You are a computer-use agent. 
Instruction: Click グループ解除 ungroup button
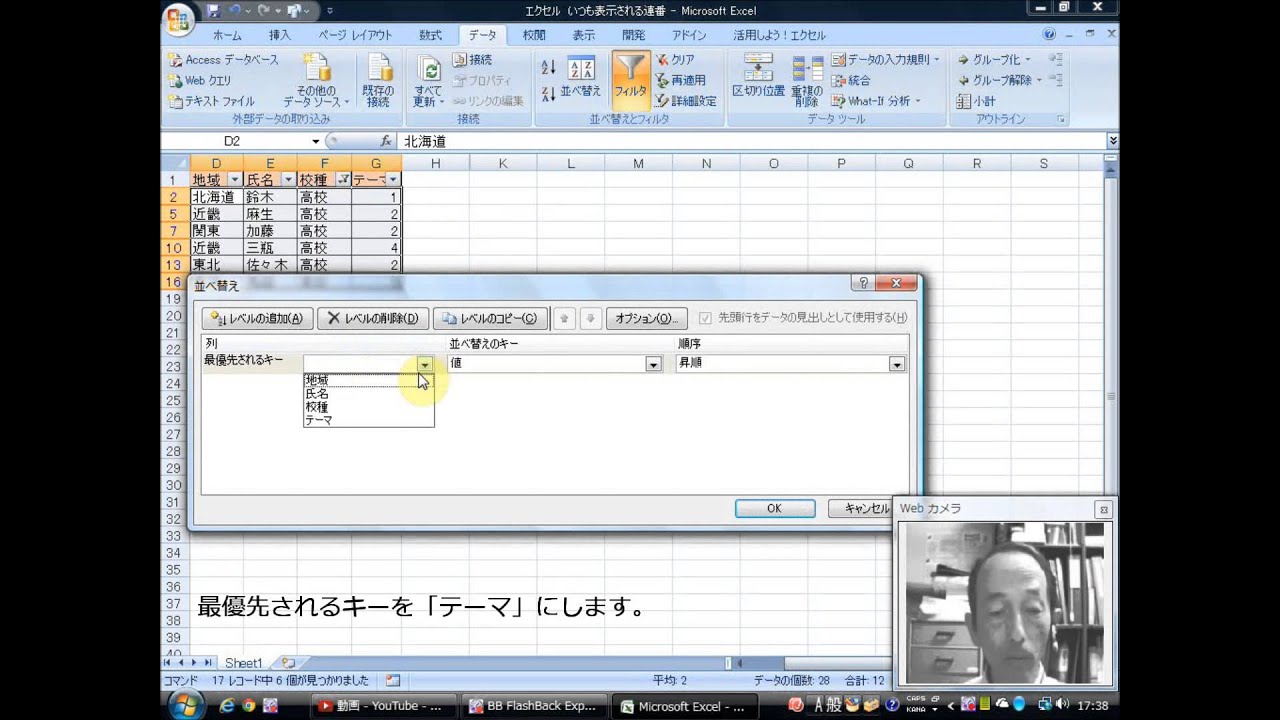(999, 80)
